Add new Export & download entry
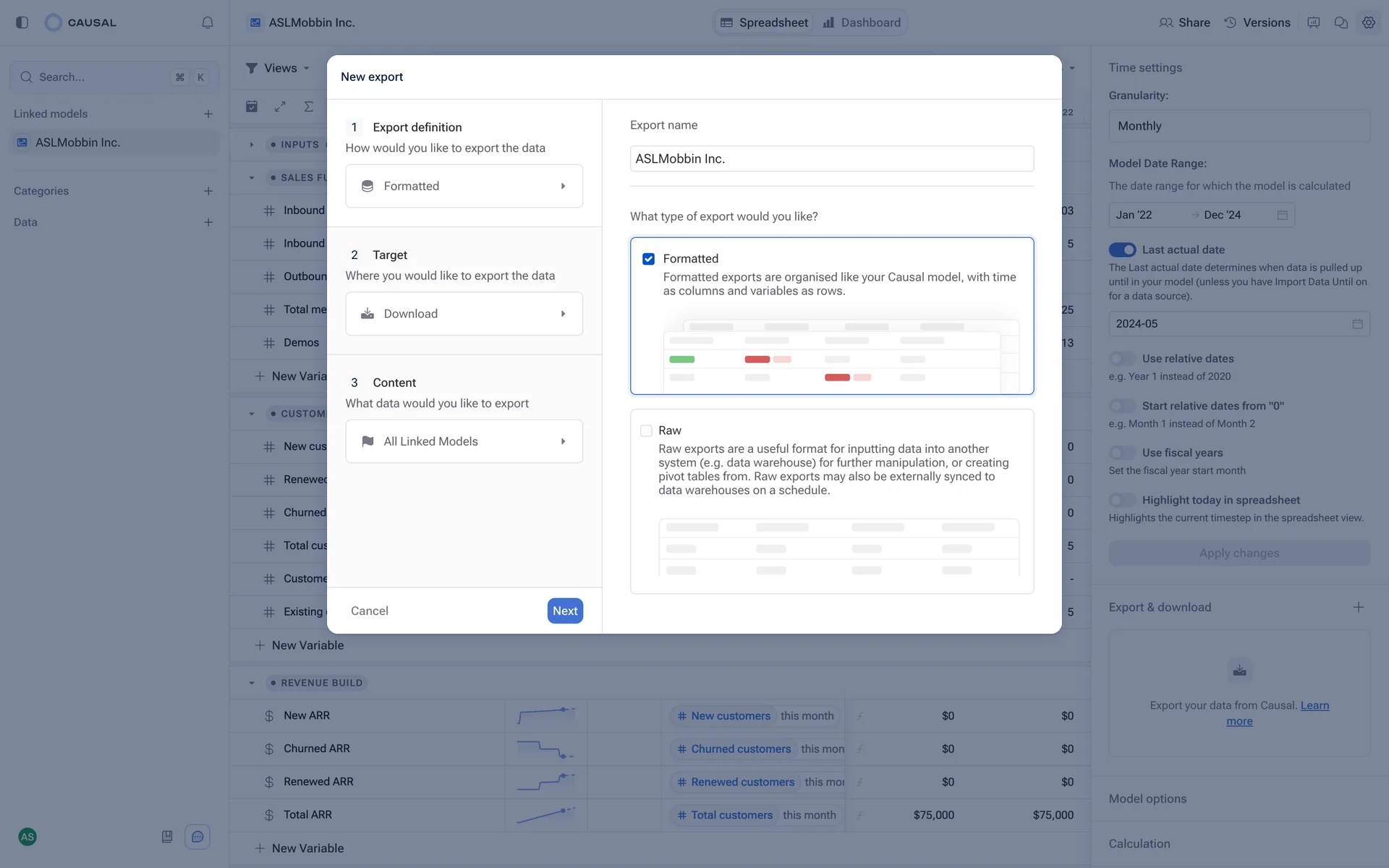The width and height of the screenshot is (1389, 868). (1358, 608)
